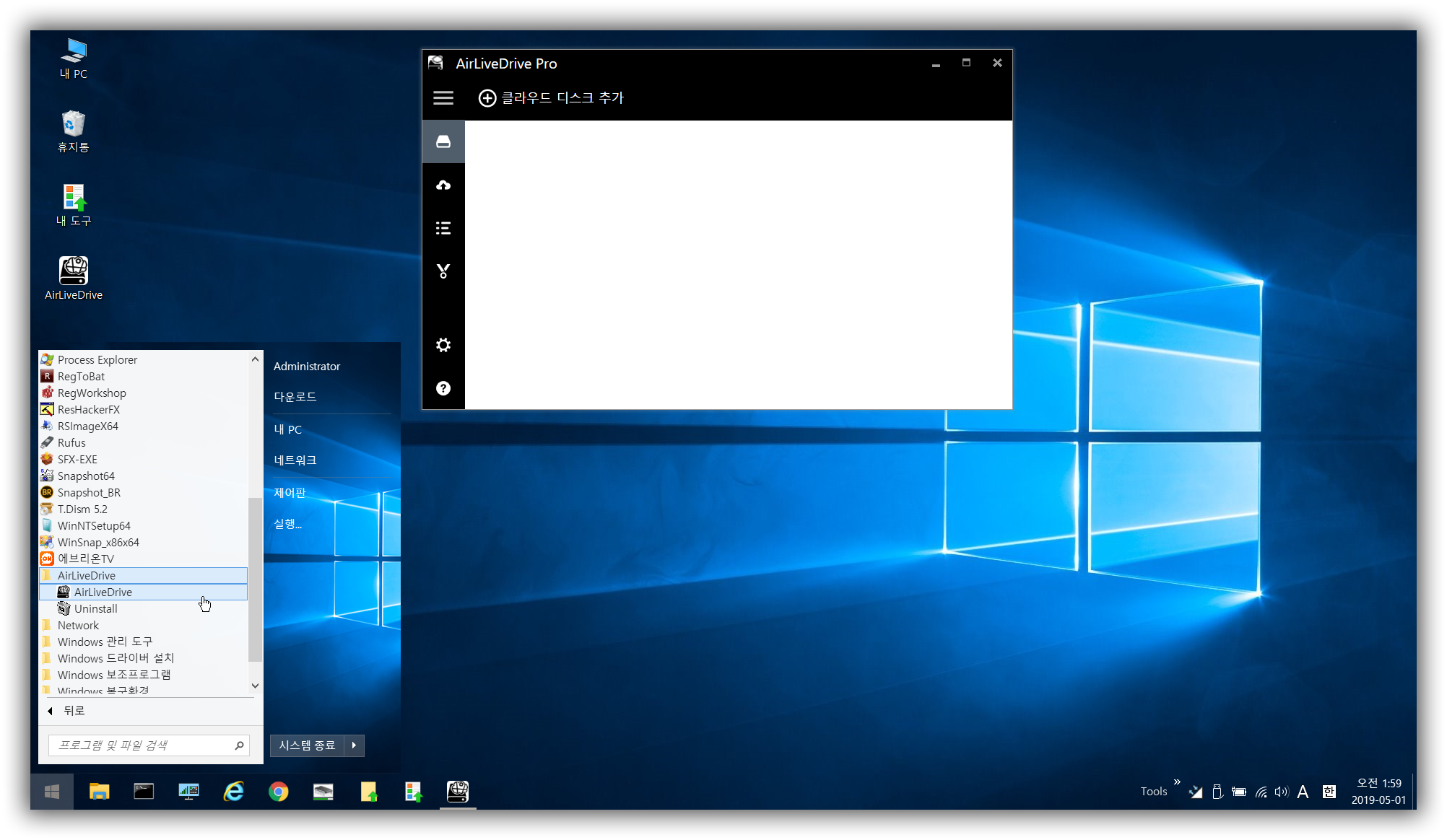Open the AirLiveDrive hamburger menu

point(443,98)
